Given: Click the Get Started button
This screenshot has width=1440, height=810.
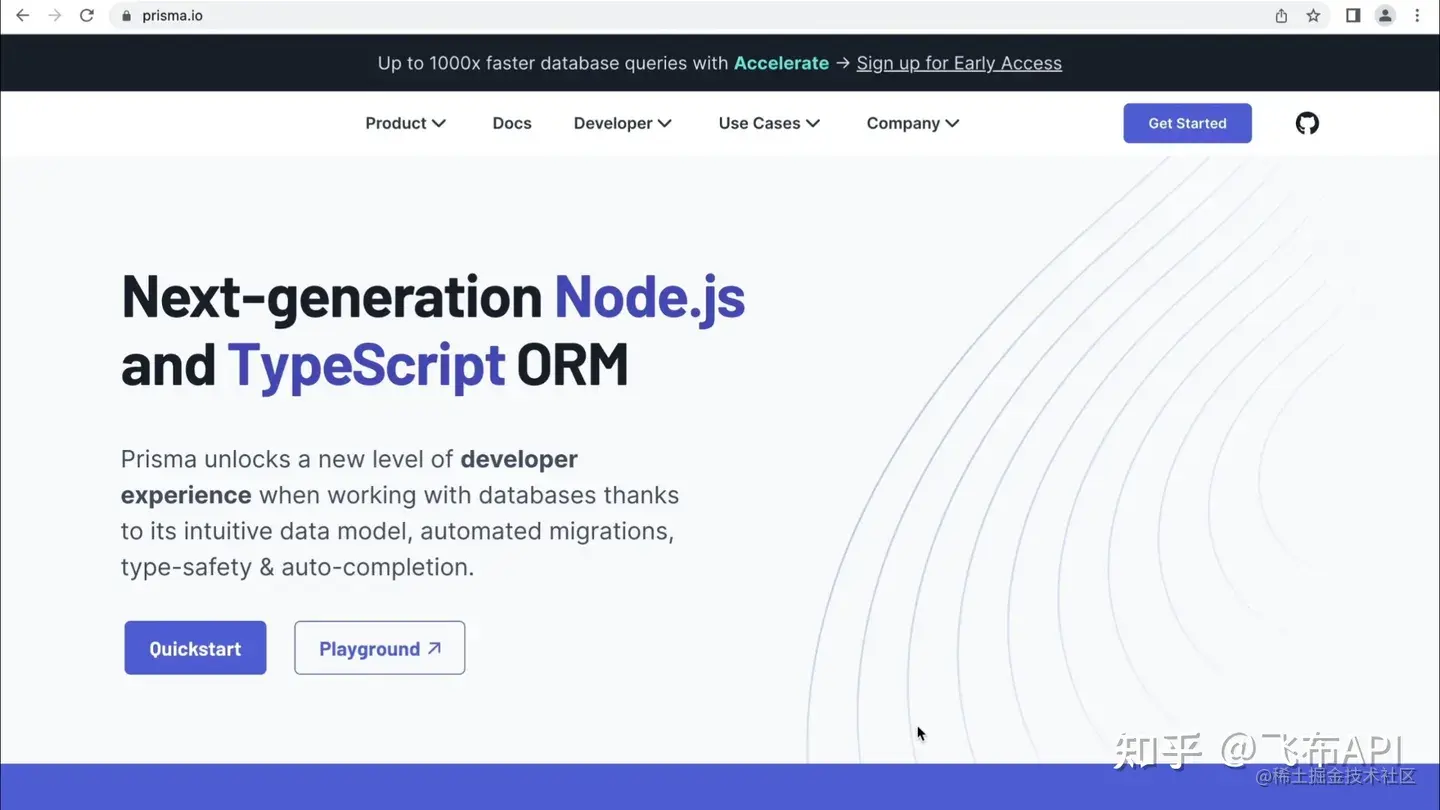Looking at the screenshot, I should 1187,123.
